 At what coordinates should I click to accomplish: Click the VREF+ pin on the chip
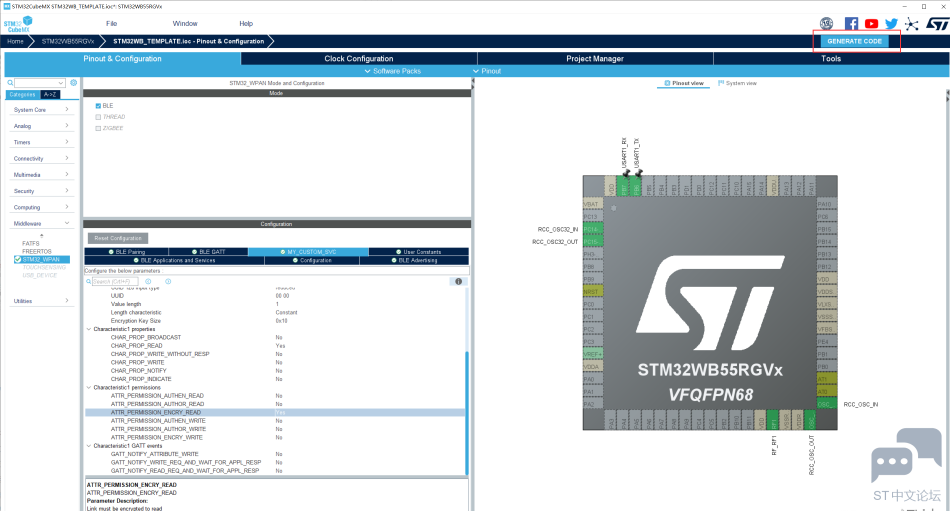coord(593,354)
